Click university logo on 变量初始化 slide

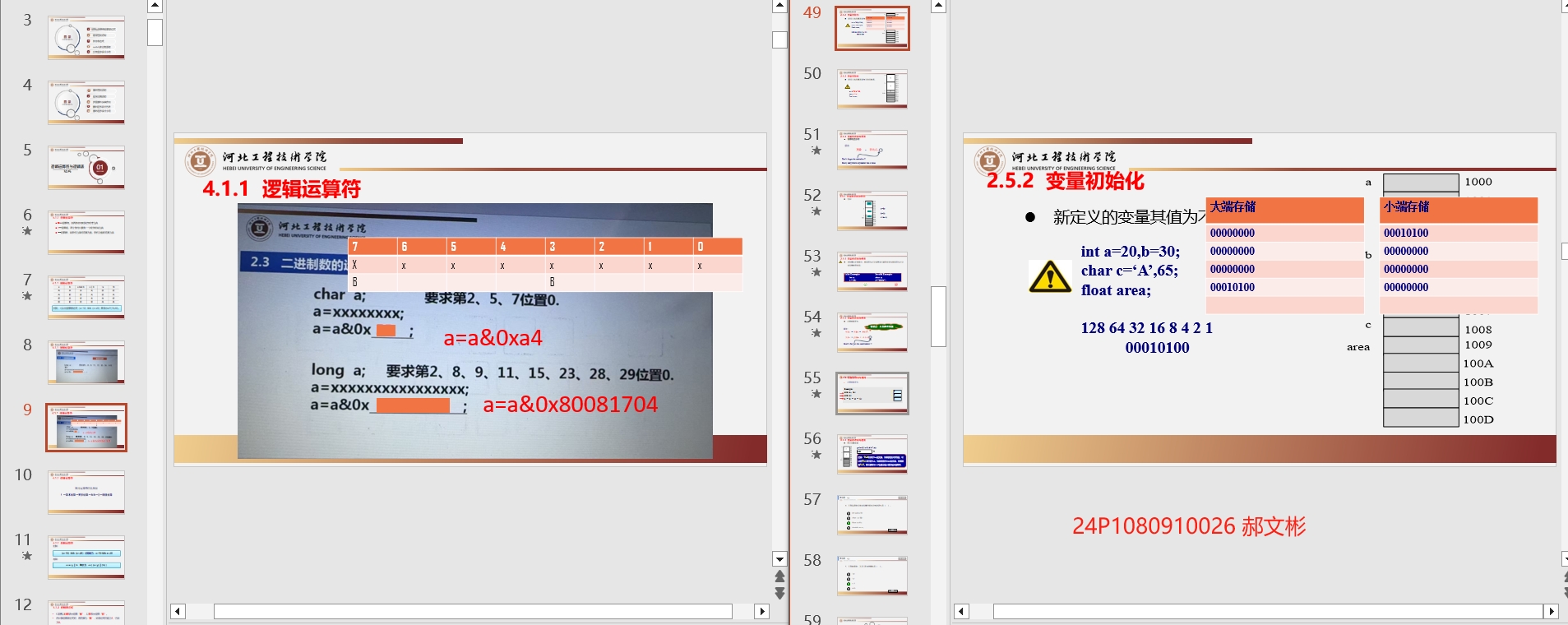click(989, 161)
